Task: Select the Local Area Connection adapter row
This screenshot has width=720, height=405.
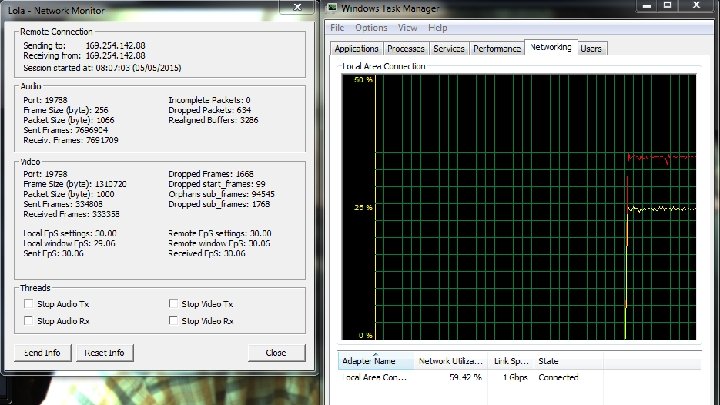Action: 519,377
